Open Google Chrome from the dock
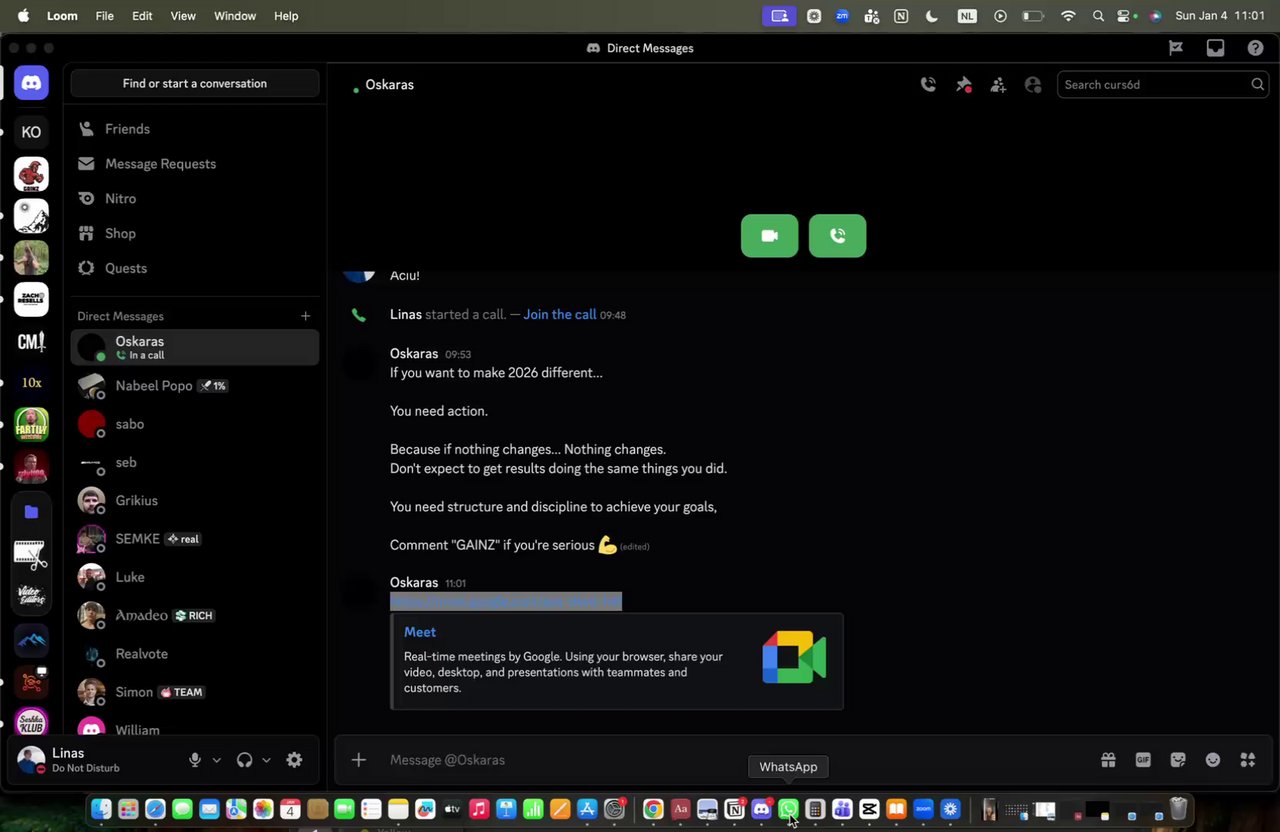The height and width of the screenshot is (832, 1280). pyautogui.click(x=653, y=809)
